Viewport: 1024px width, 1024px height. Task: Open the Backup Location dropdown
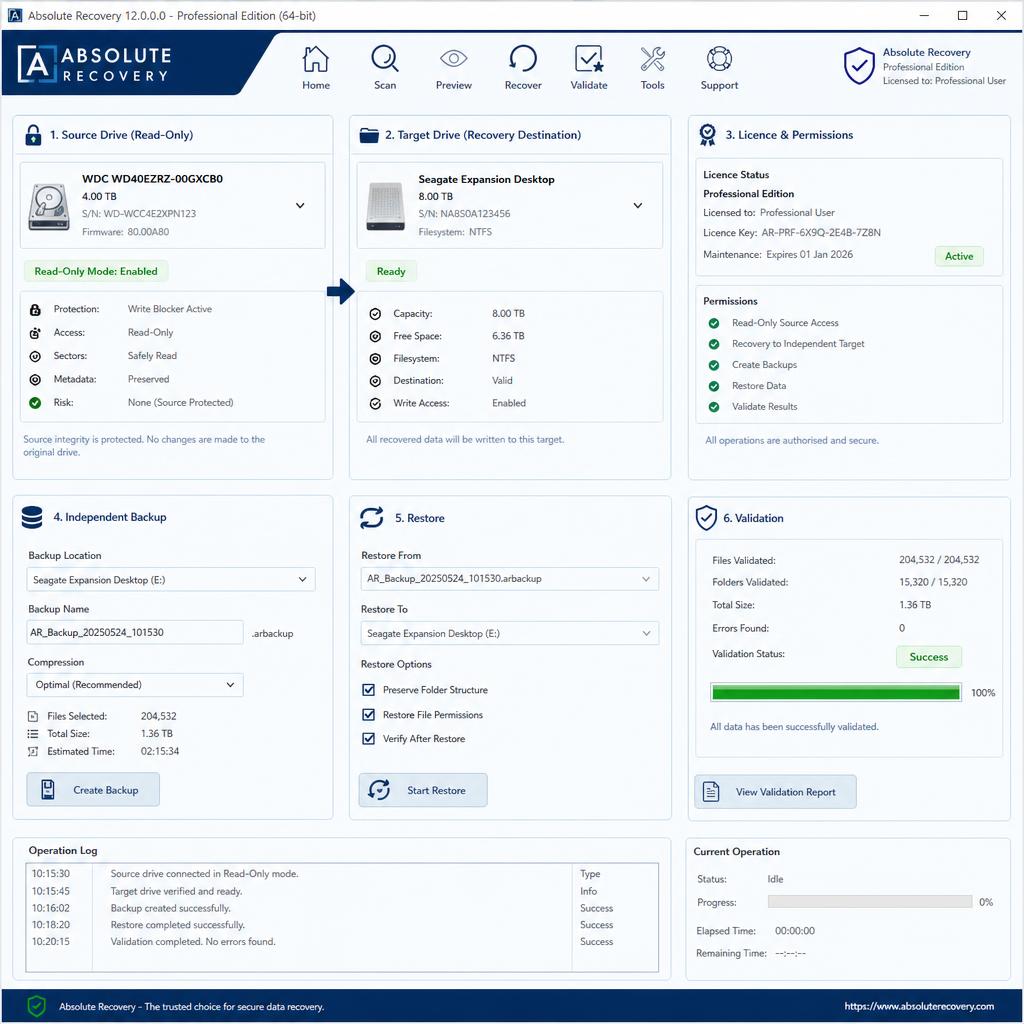click(x=170, y=579)
